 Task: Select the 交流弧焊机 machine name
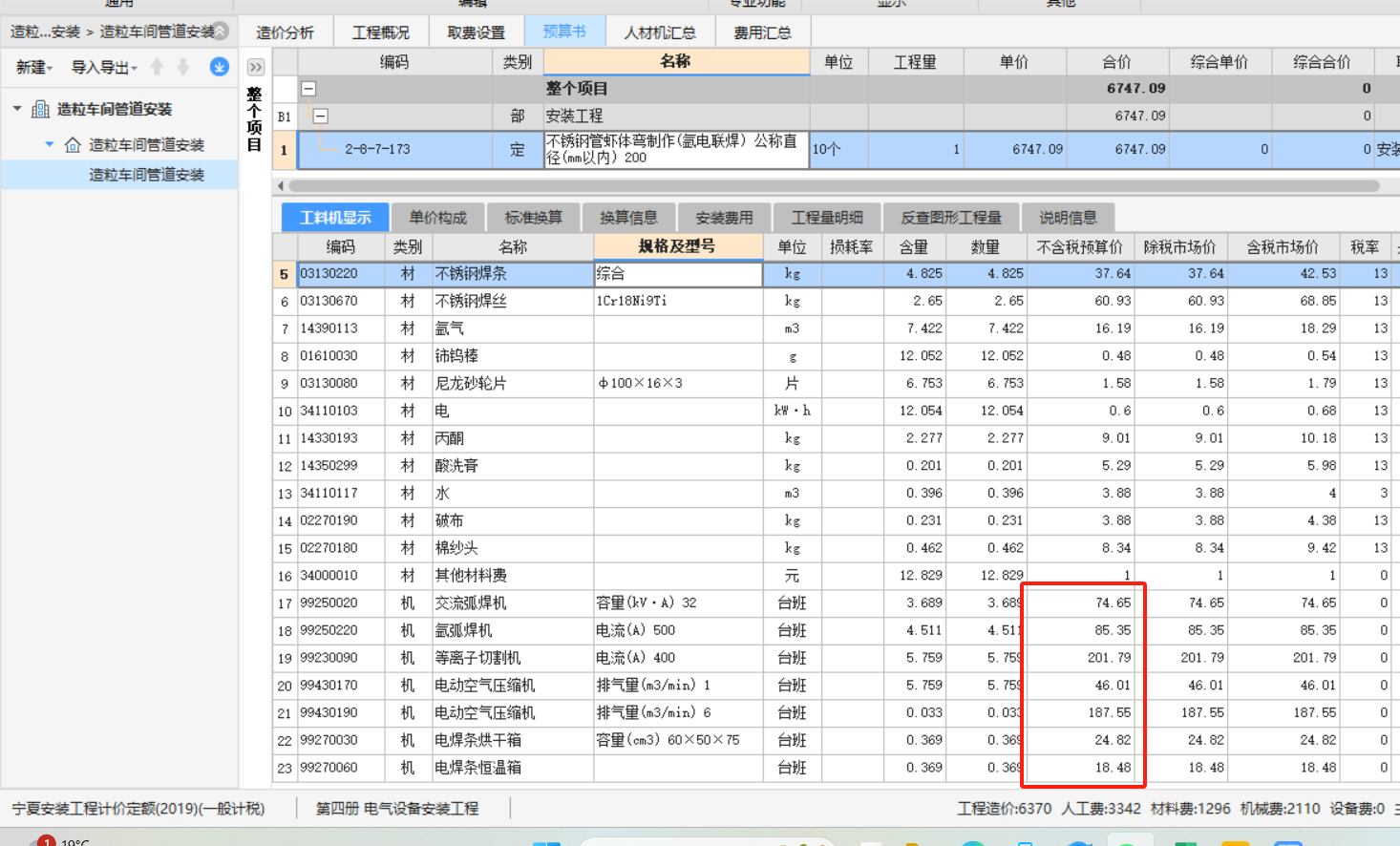[471, 603]
